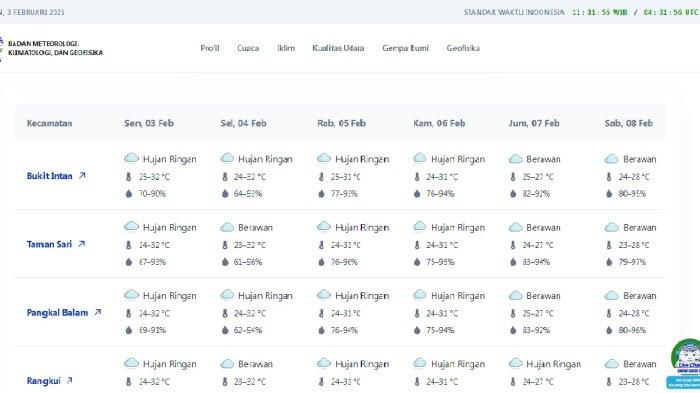Open Pangkal Balam arrow icon

[98, 312]
